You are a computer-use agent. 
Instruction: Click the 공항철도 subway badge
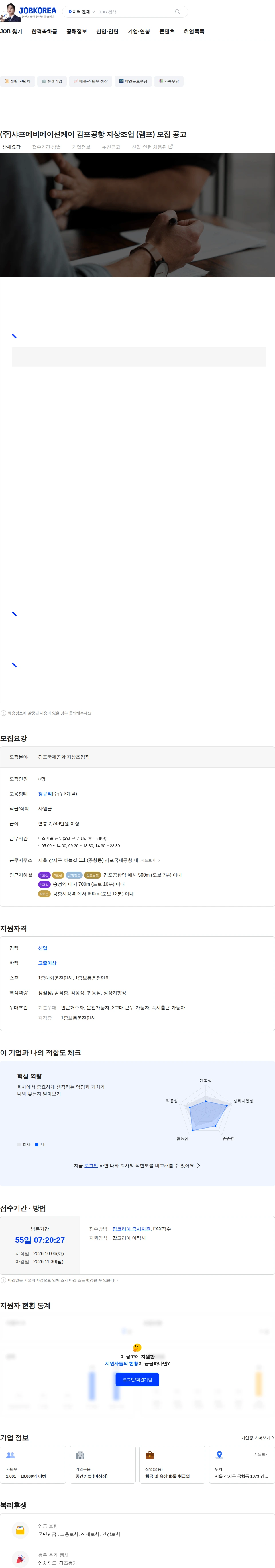pyautogui.click(x=74, y=875)
